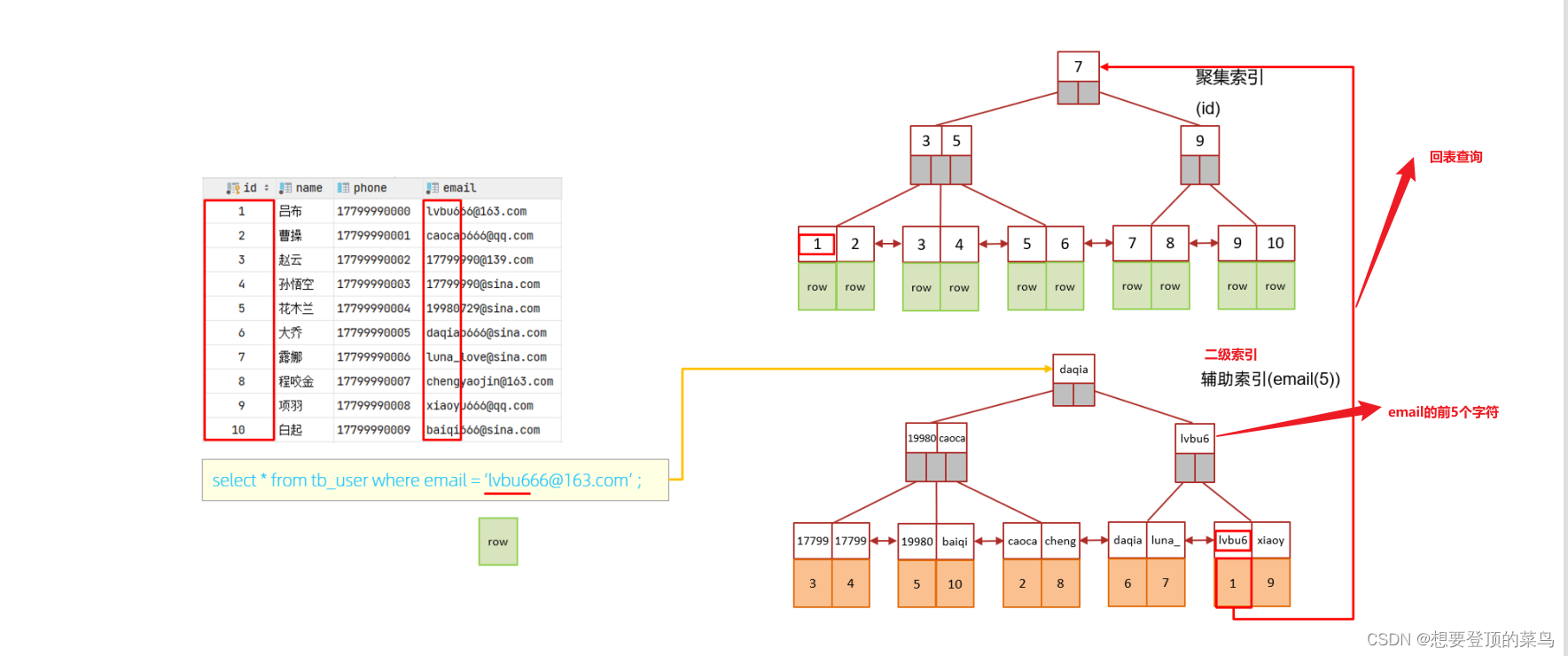This screenshot has width=1568, height=656.
Task: Click email cell luna_love@sina.com
Action: coord(487,357)
